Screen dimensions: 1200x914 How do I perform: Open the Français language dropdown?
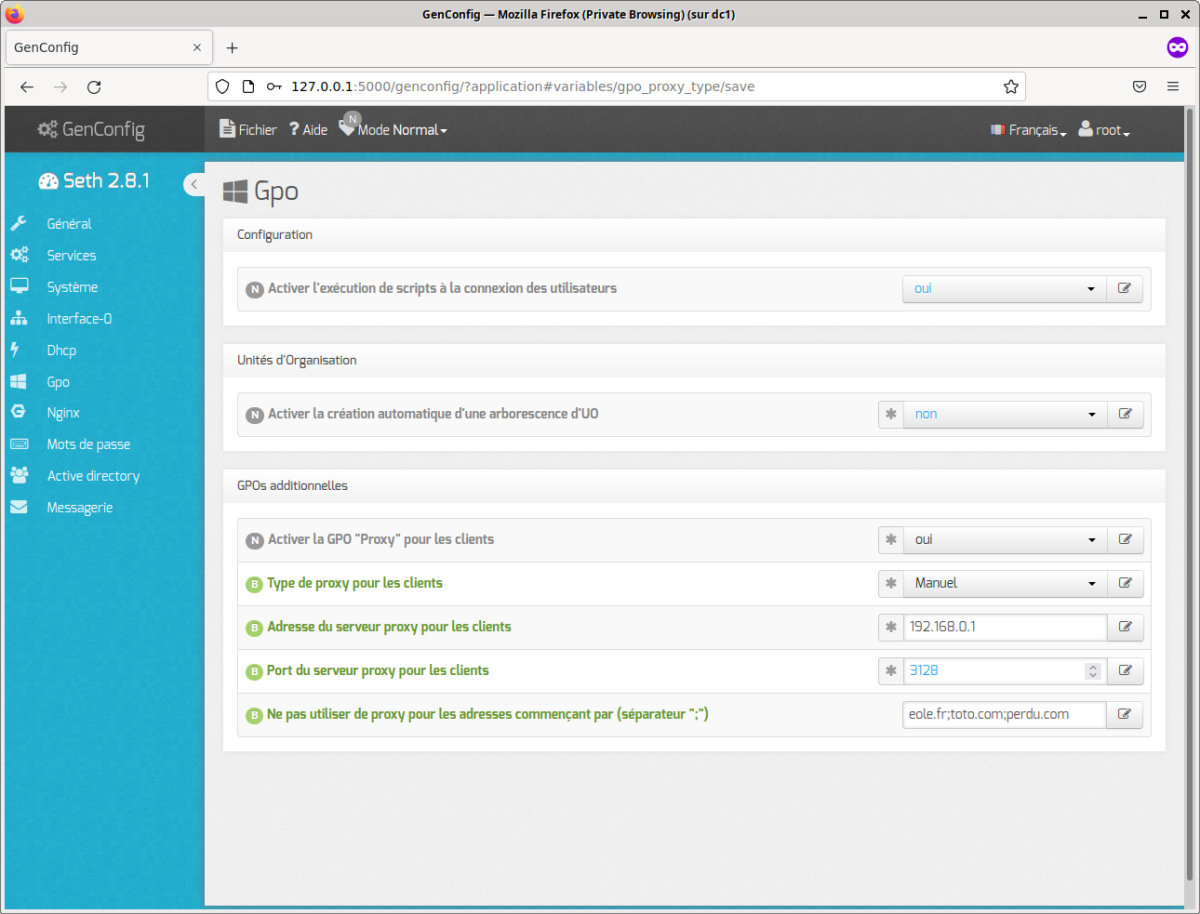point(1028,130)
